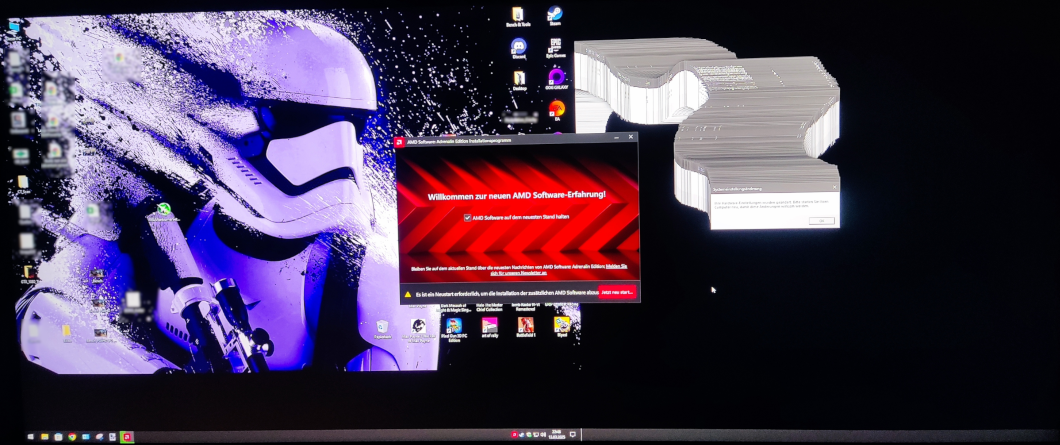Close the AMD Software installer window

[631, 137]
